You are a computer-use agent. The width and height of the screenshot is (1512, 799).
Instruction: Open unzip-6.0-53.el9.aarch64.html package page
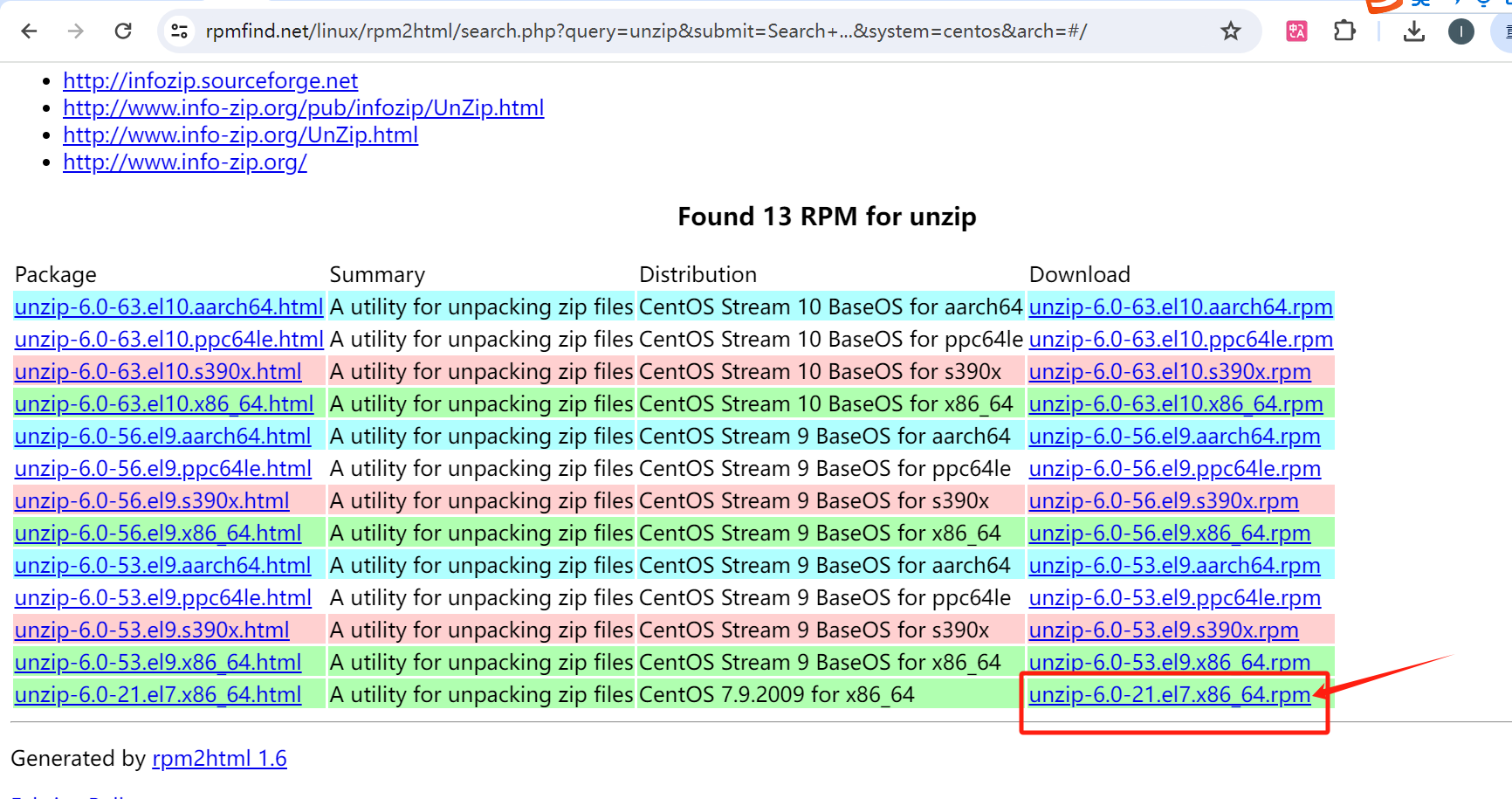[163, 565]
